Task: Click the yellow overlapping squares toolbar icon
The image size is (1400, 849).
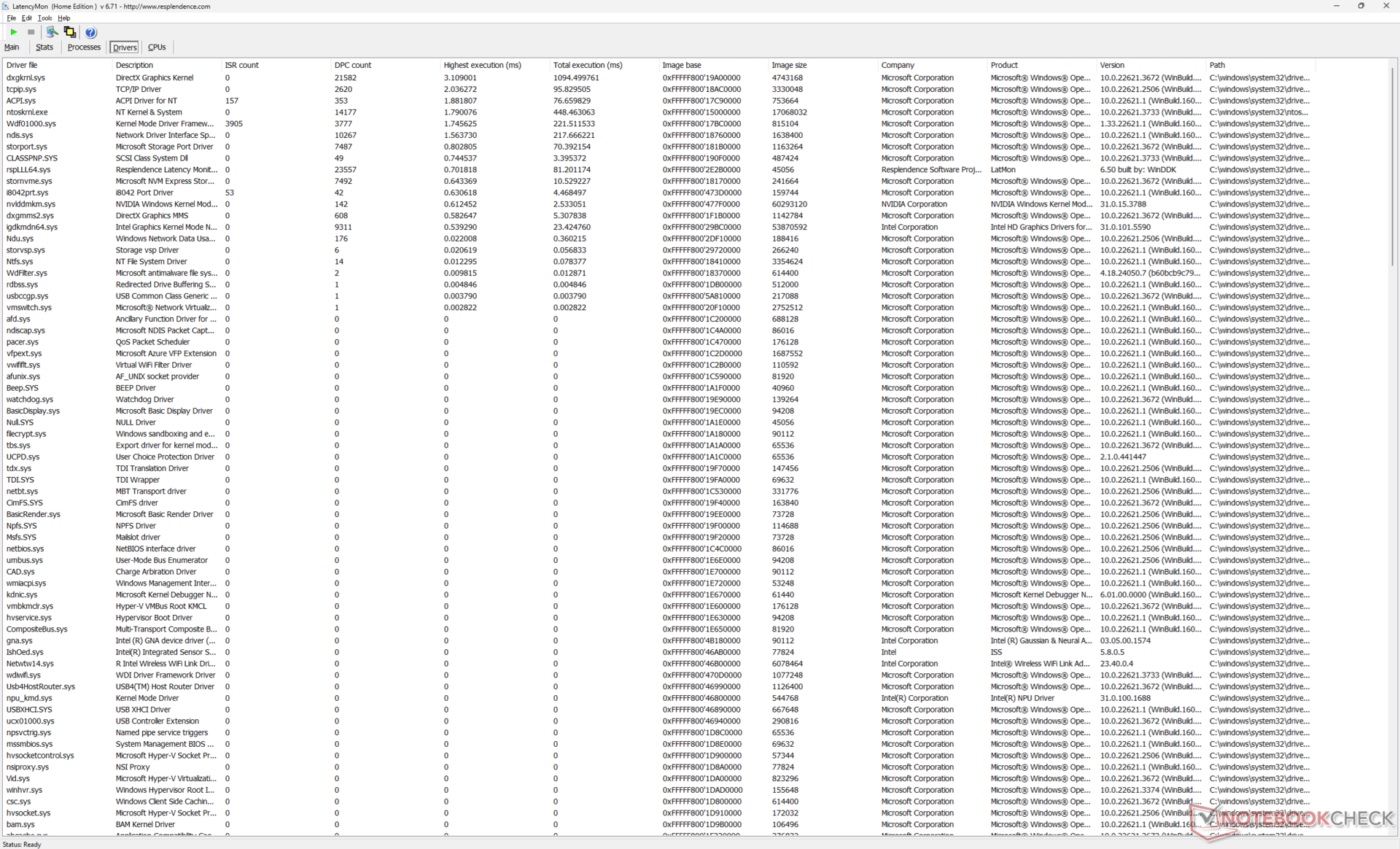Action: [x=70, y=32]
